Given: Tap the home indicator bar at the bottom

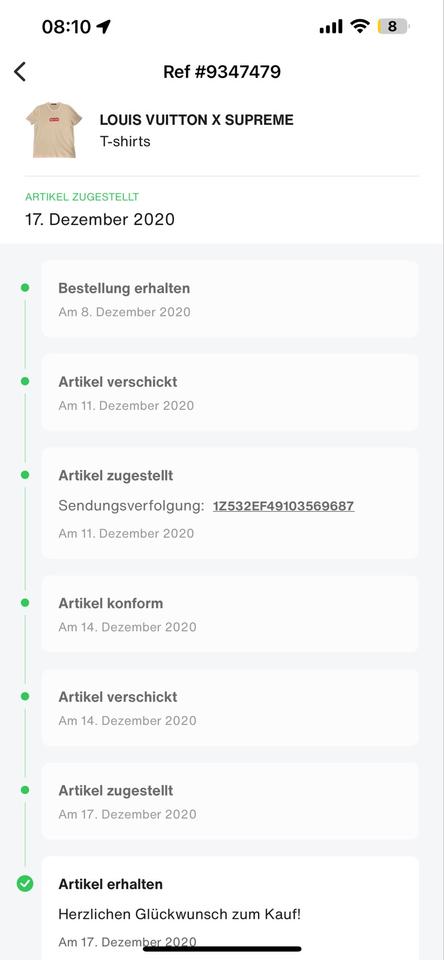Looking at the screenshot, I should click(x=222, y=948).
